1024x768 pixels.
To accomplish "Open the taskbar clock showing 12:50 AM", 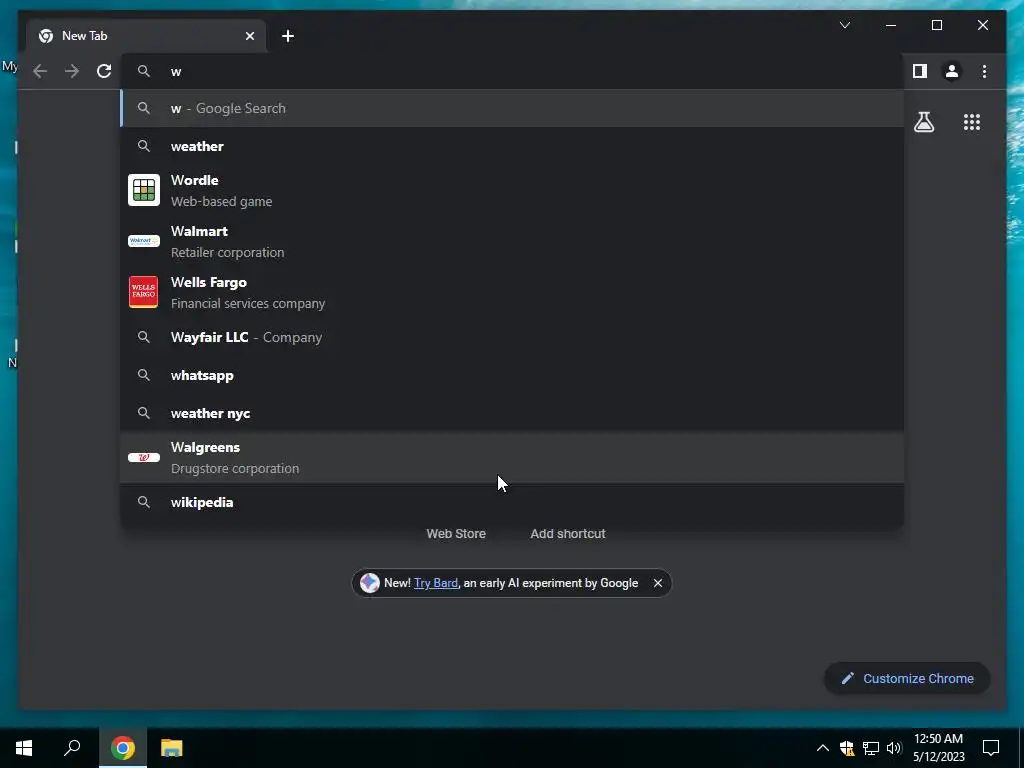I will coord(938,748).
